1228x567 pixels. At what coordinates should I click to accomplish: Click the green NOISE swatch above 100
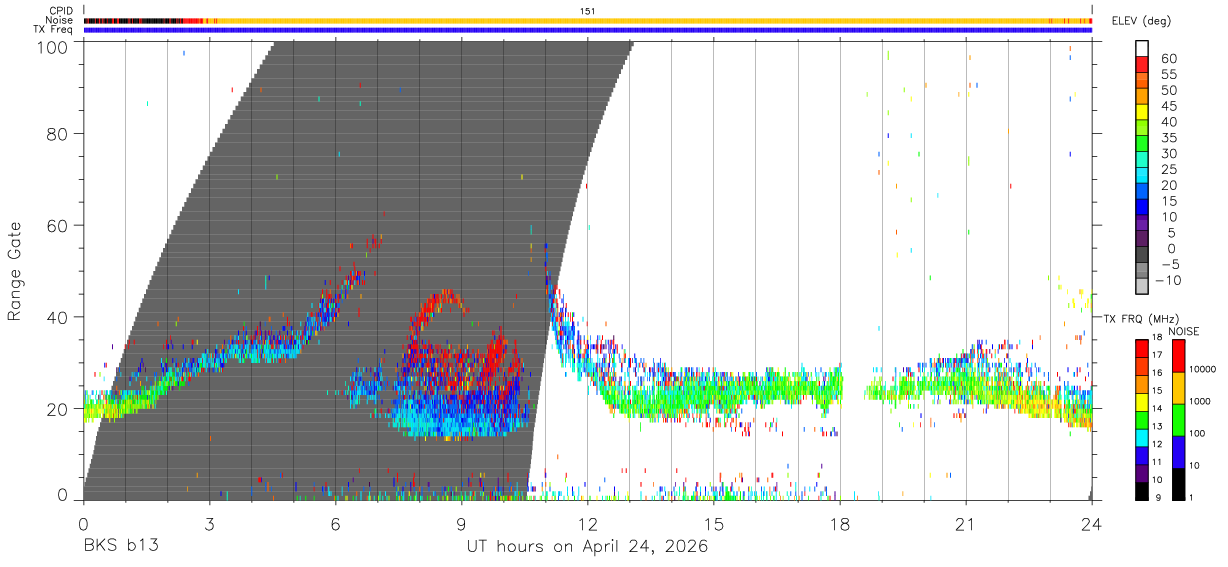[x=1179, y=420]
